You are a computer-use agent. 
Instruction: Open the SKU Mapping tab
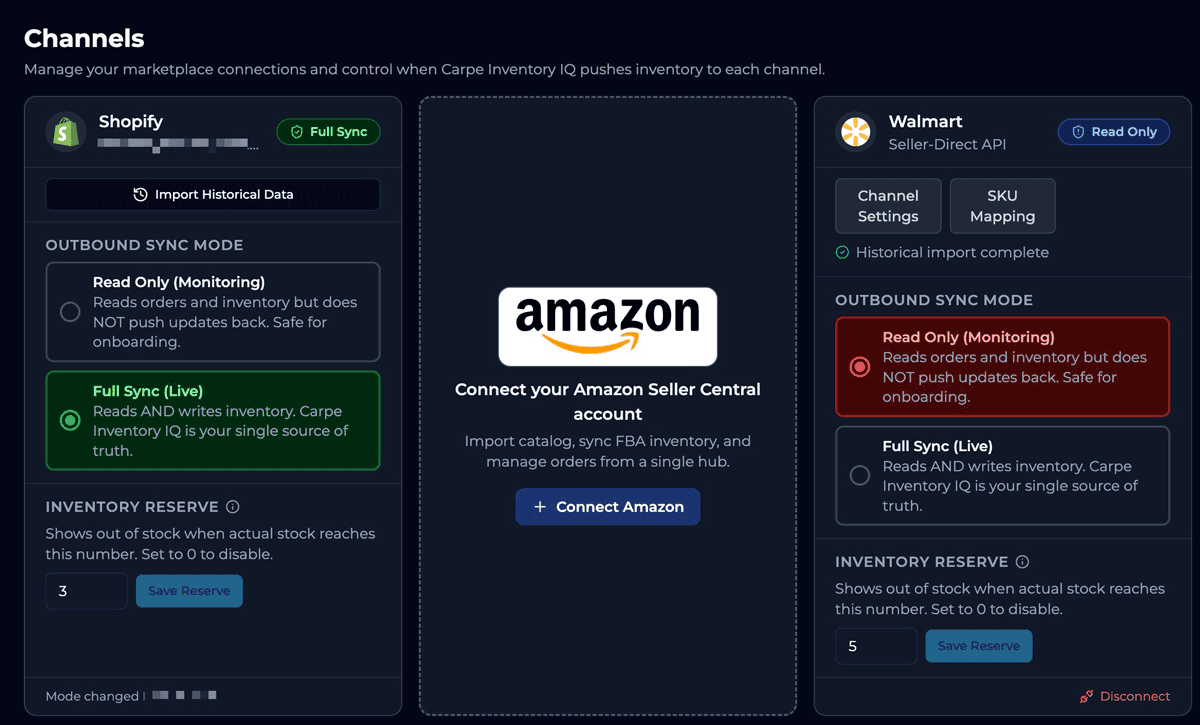point(1002,205)
